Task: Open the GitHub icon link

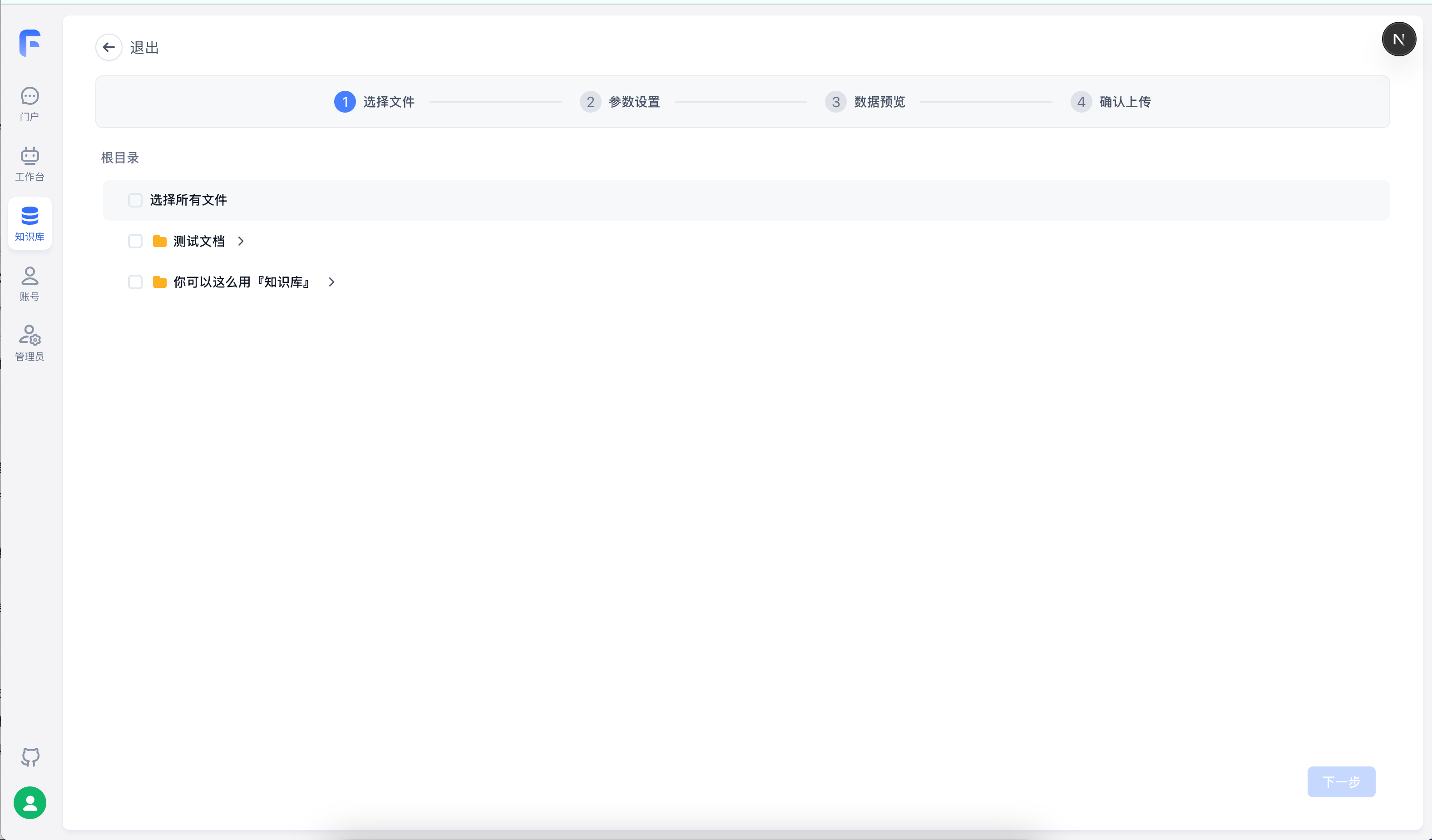Action: 30,756
